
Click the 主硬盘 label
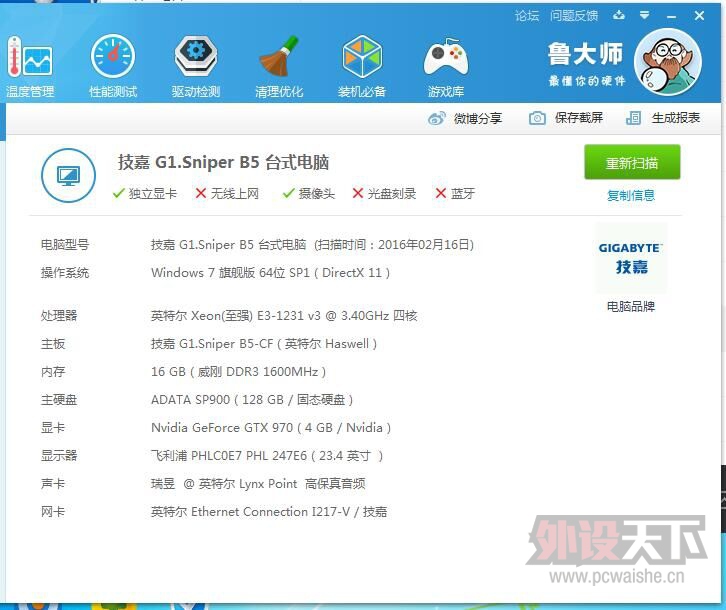pos(59,400)
